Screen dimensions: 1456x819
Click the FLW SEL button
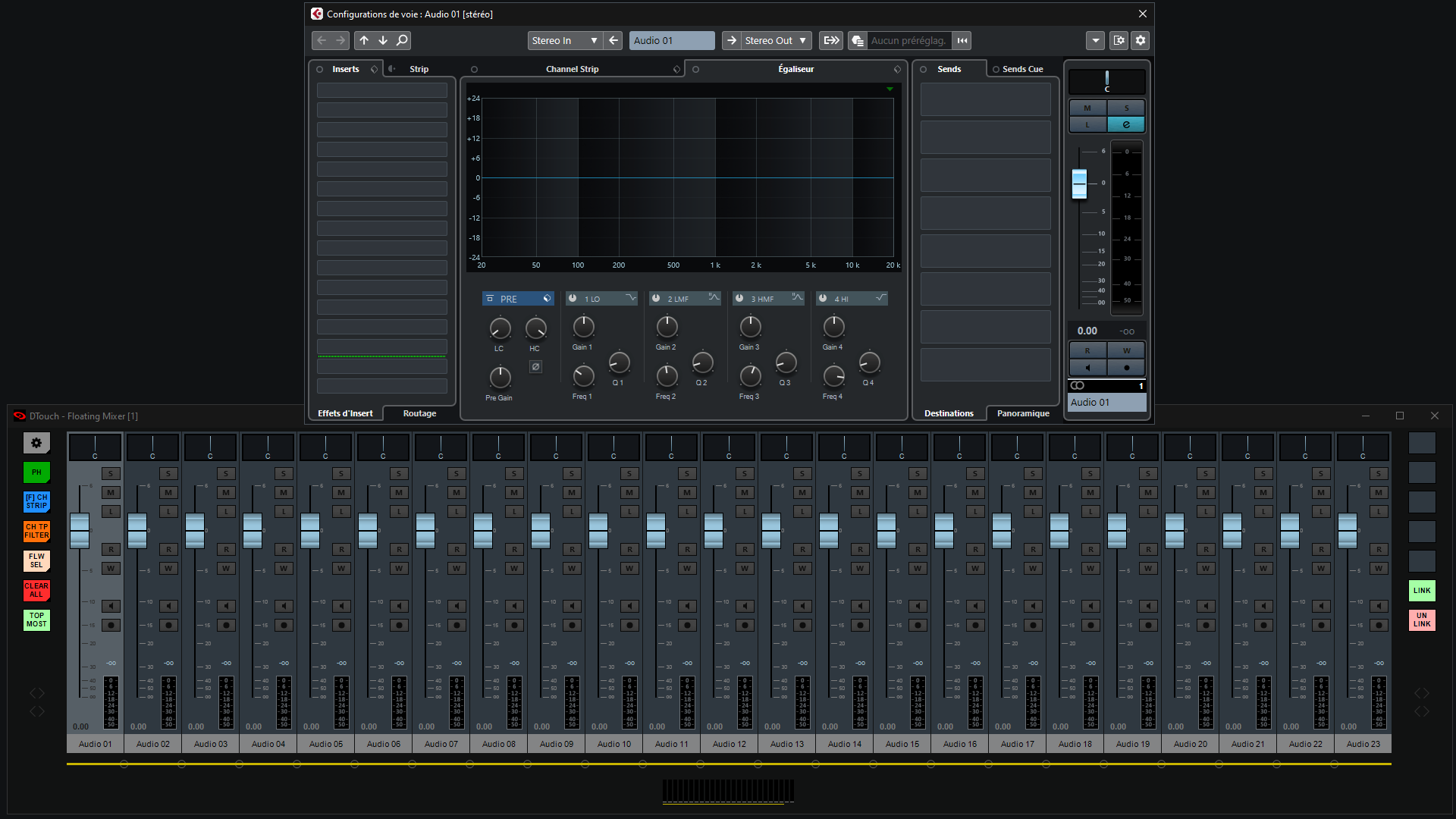coord(36,560)
